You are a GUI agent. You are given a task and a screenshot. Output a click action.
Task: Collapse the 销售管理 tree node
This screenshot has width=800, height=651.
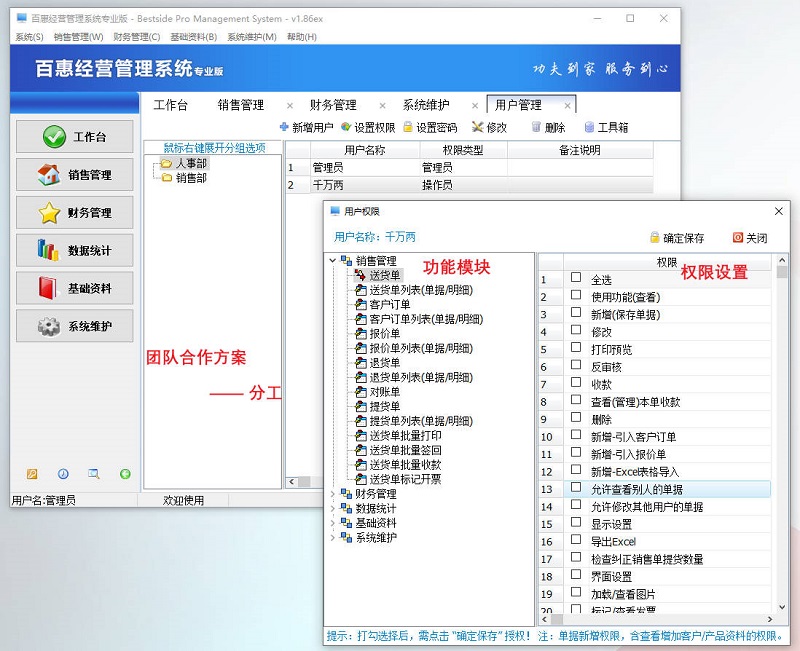333,261
